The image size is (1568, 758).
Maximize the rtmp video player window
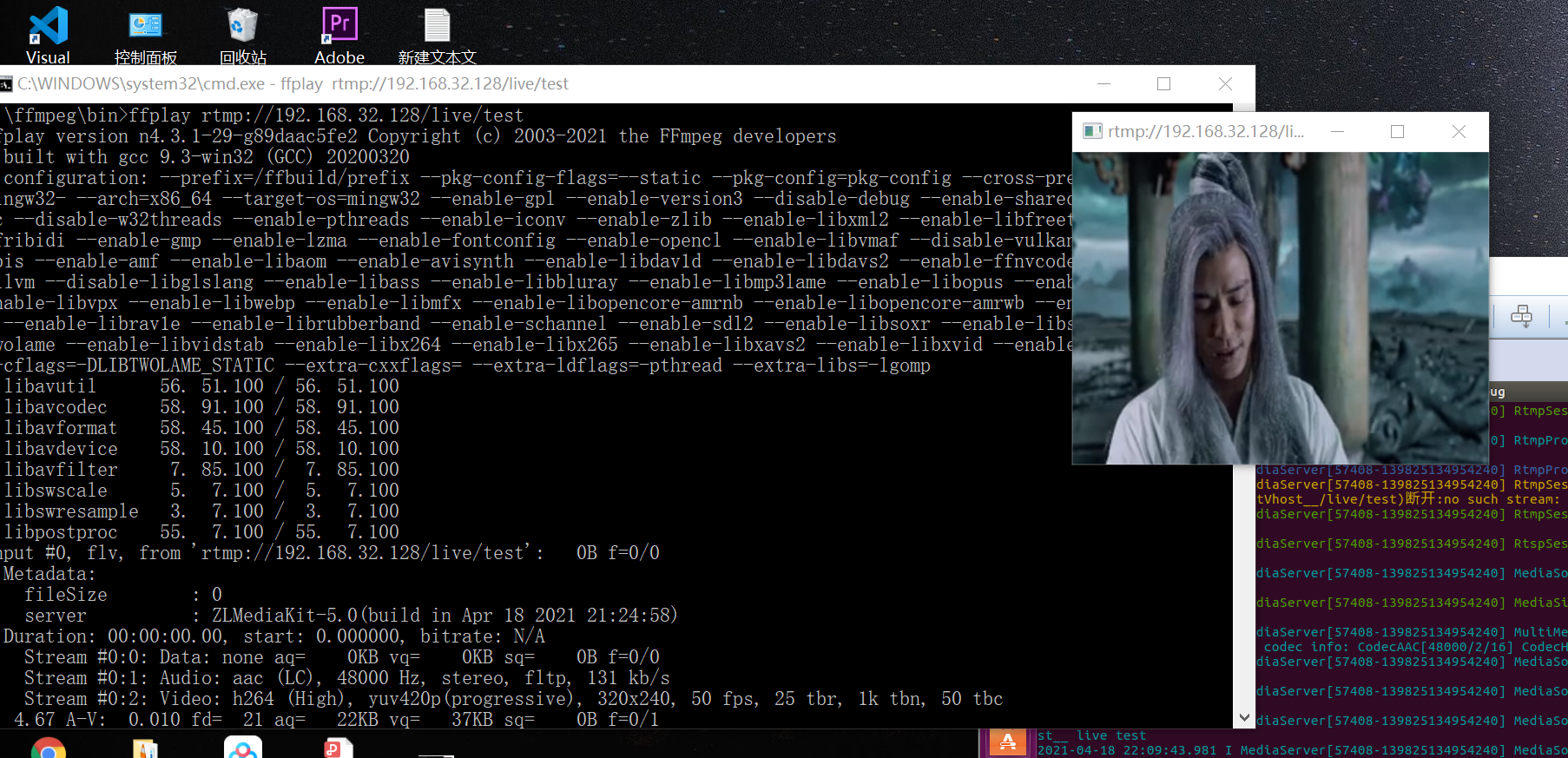1397,131
